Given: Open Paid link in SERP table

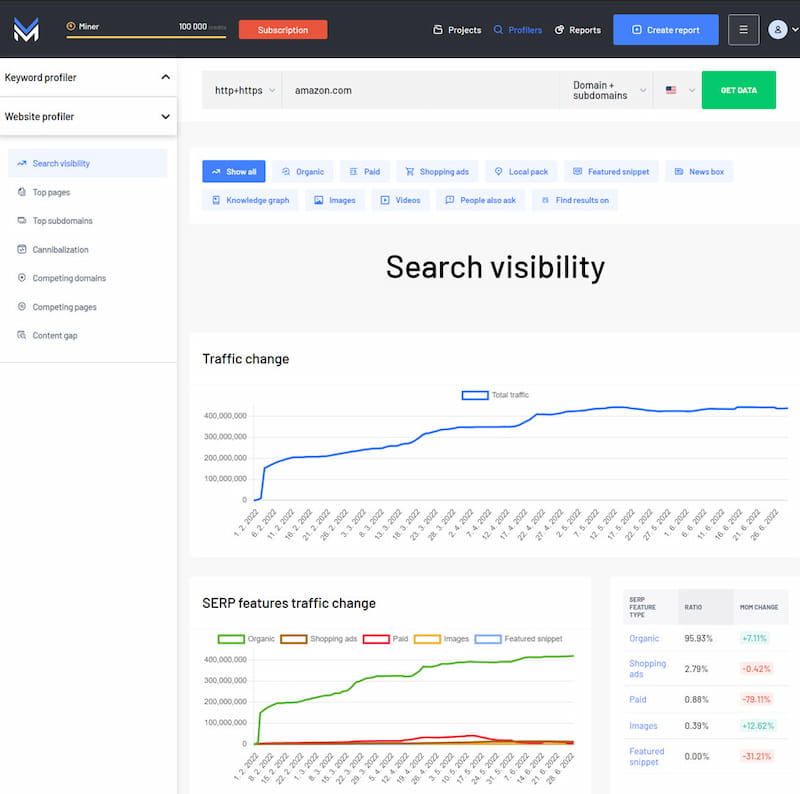Looking at the screenshot, I should click(x=638, y=699).
